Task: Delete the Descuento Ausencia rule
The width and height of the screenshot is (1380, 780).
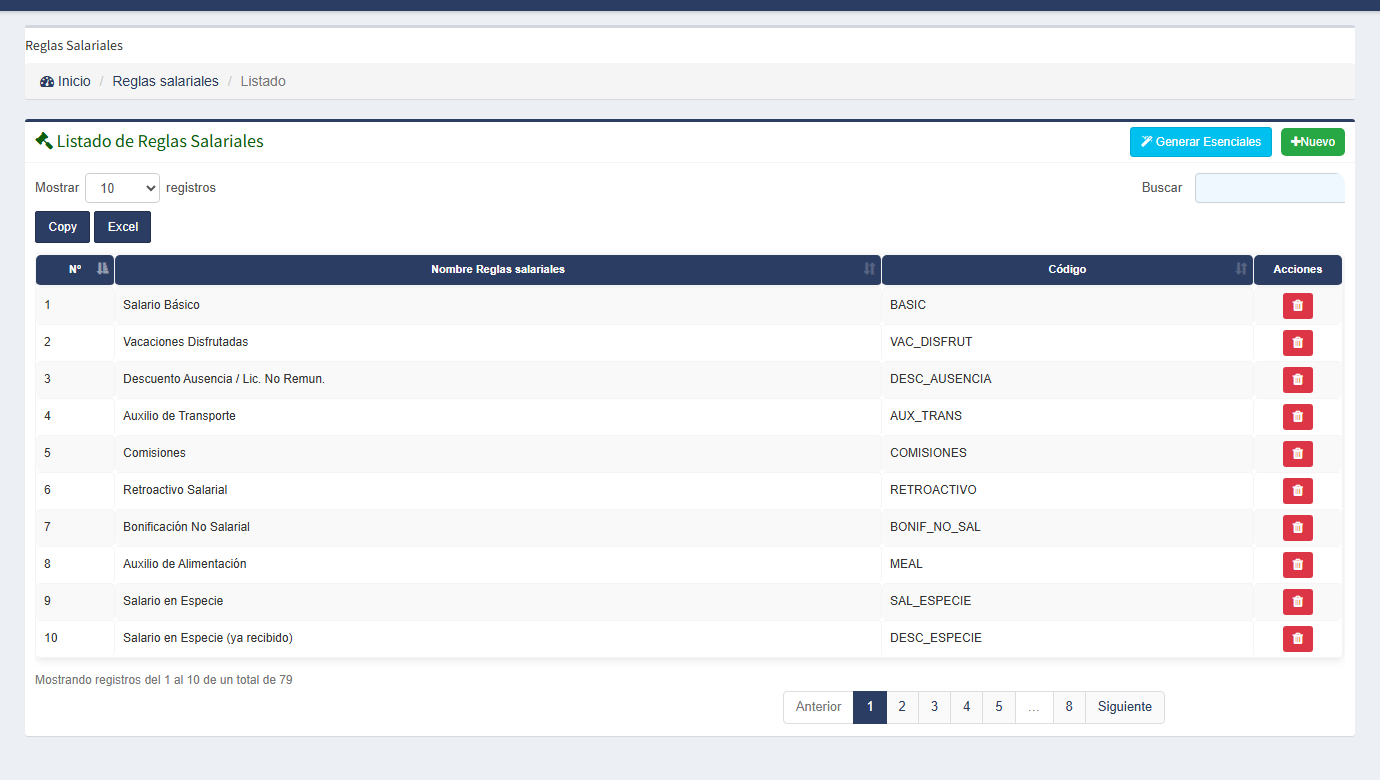Action: (x=1297, y=380)
